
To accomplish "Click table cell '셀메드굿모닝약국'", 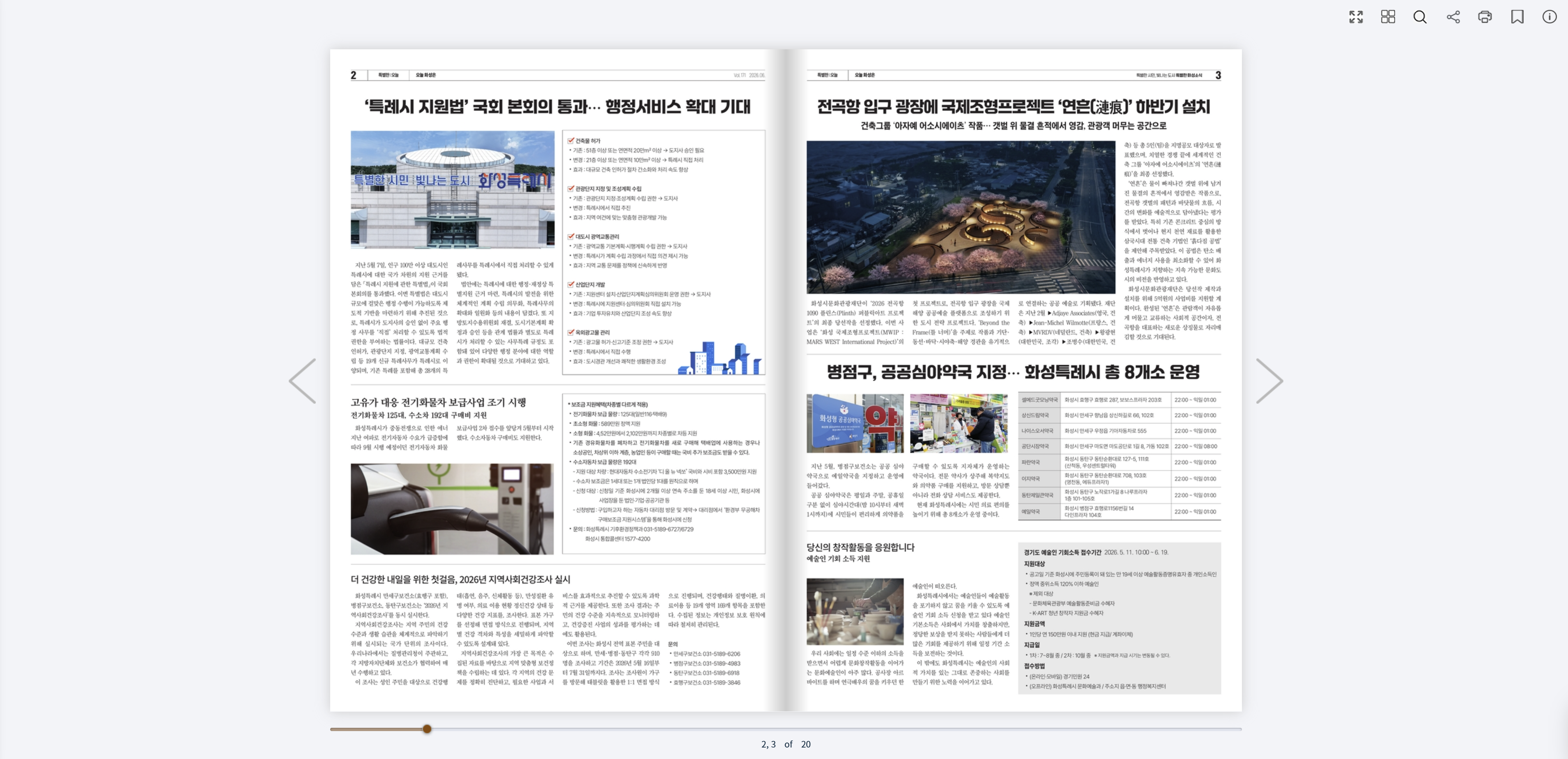I will (x=1039, y=400).
